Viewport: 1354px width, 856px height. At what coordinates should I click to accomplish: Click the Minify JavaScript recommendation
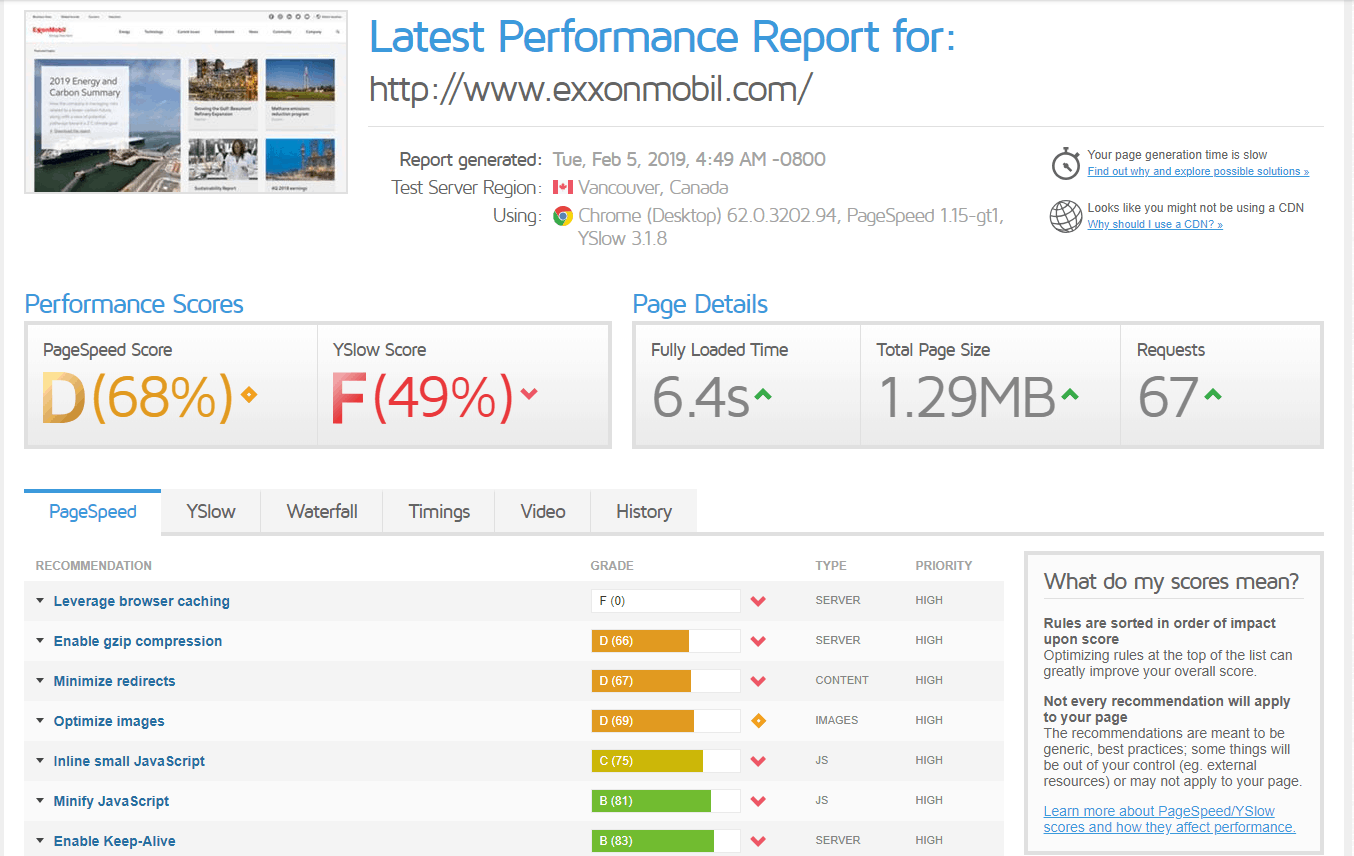pos(111,801)
